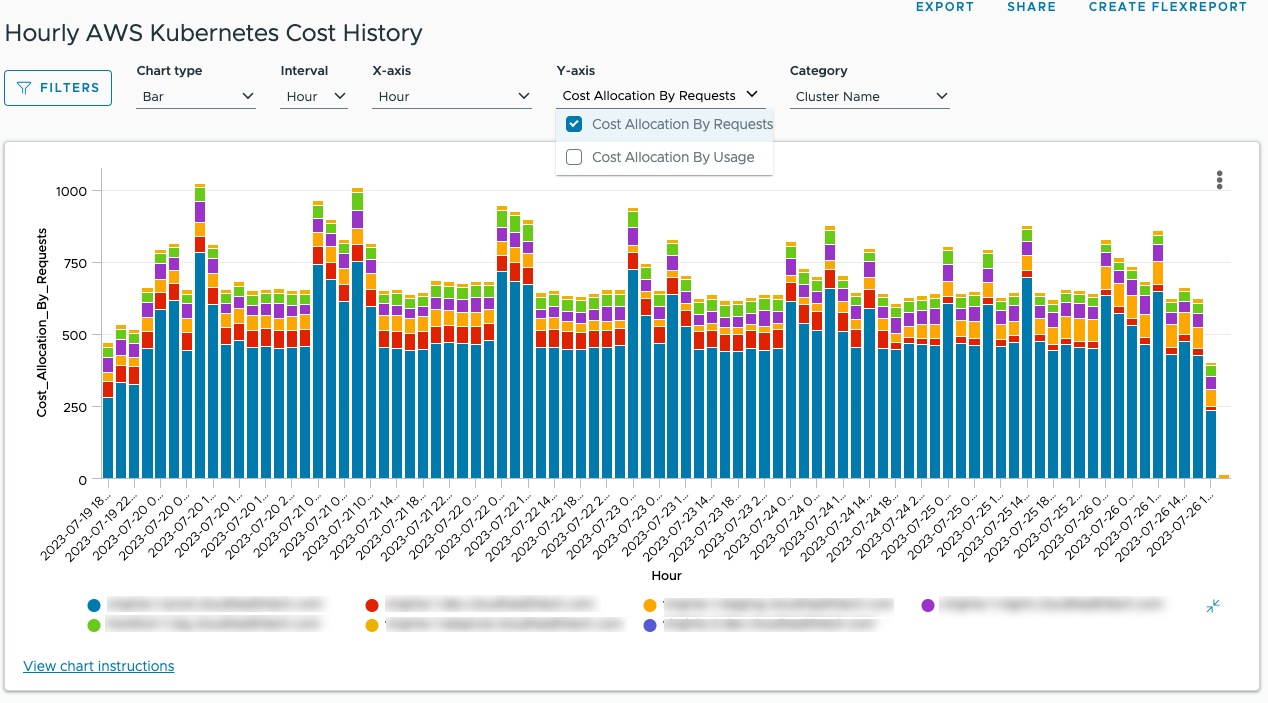Check Cost Allocation By Usage option

[574, 157]
